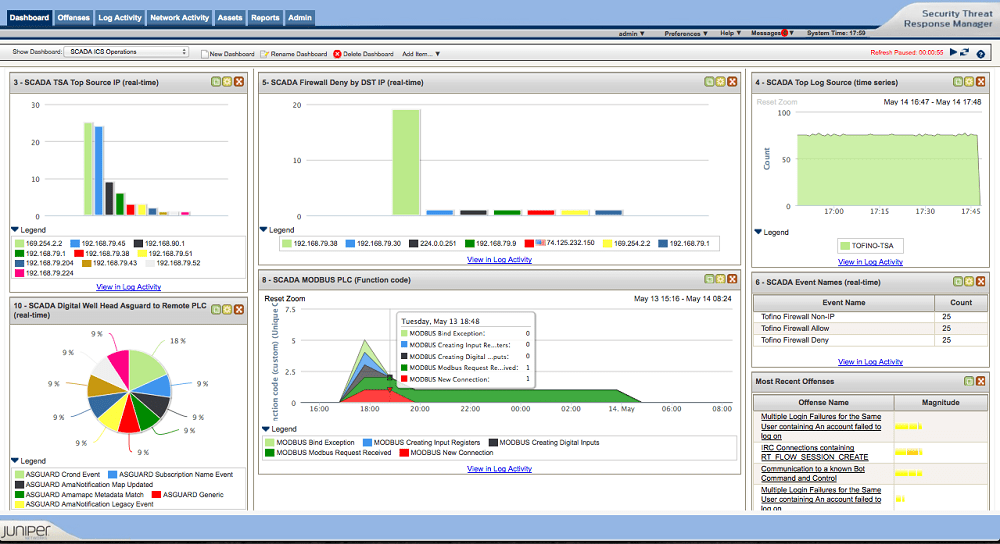
Task: Open the Admin tab
Action: point(300,18)
